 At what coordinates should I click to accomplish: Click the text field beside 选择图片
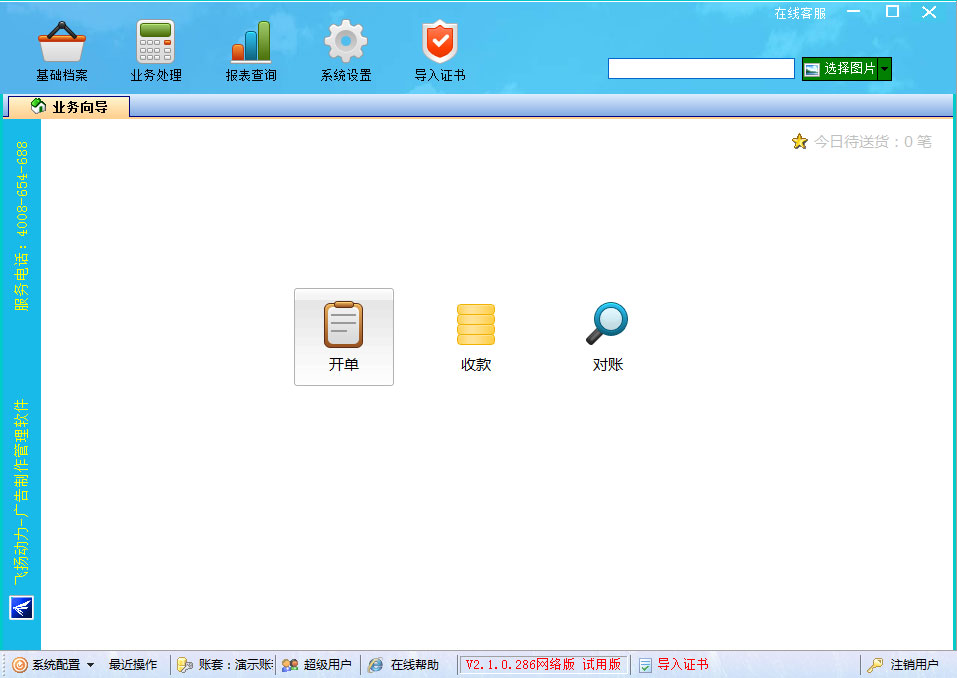[701, 69]
